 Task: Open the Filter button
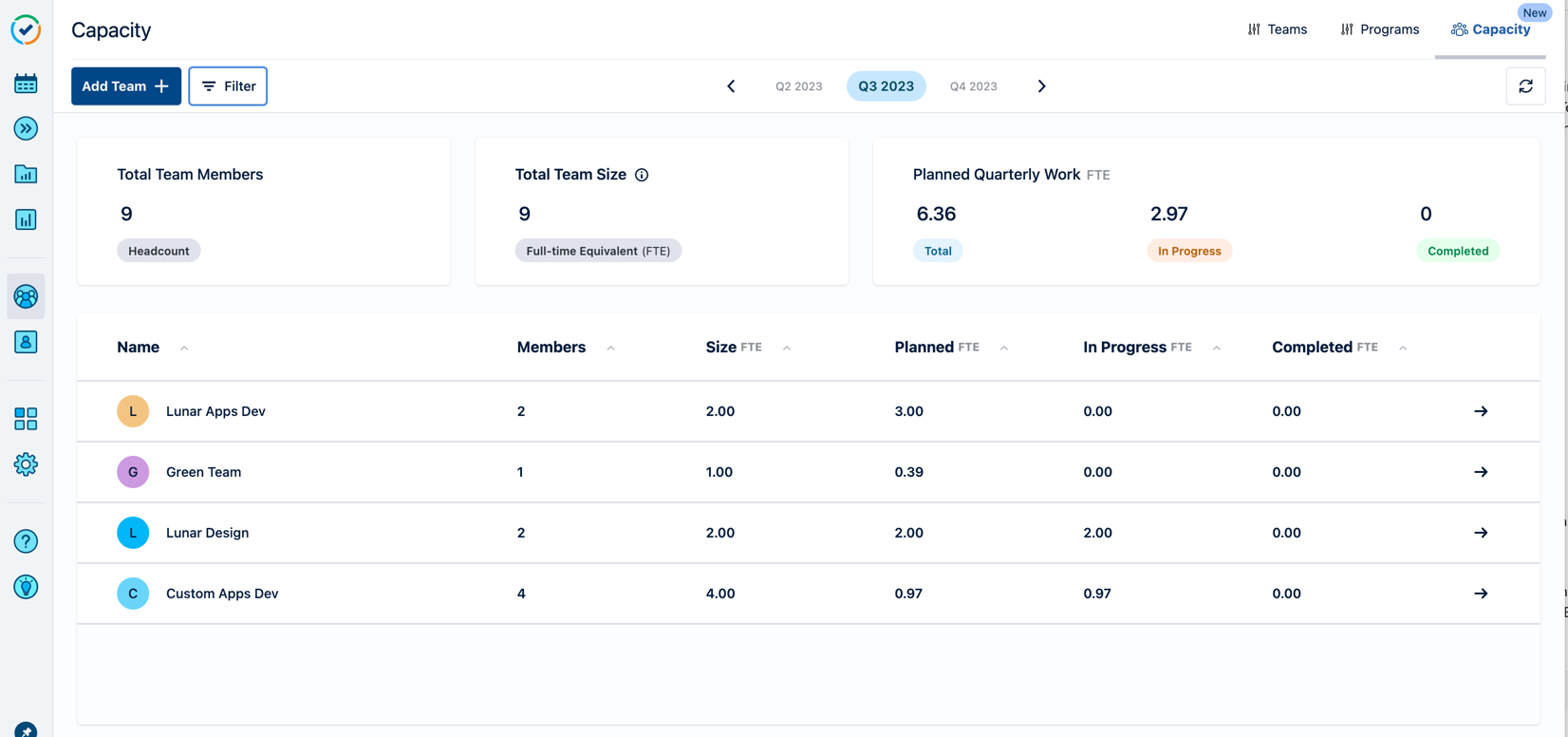pos(228,86)
